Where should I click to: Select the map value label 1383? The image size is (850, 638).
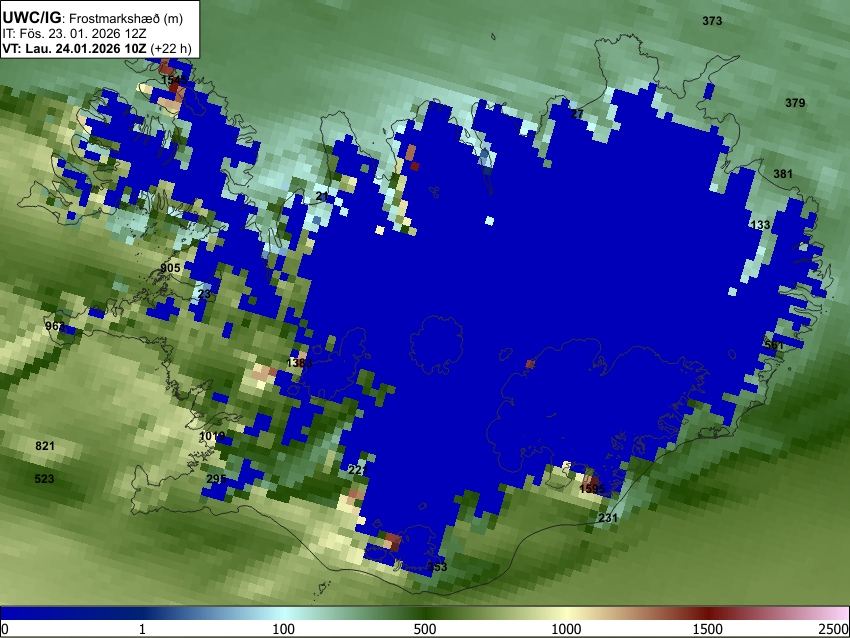(299, 363)
